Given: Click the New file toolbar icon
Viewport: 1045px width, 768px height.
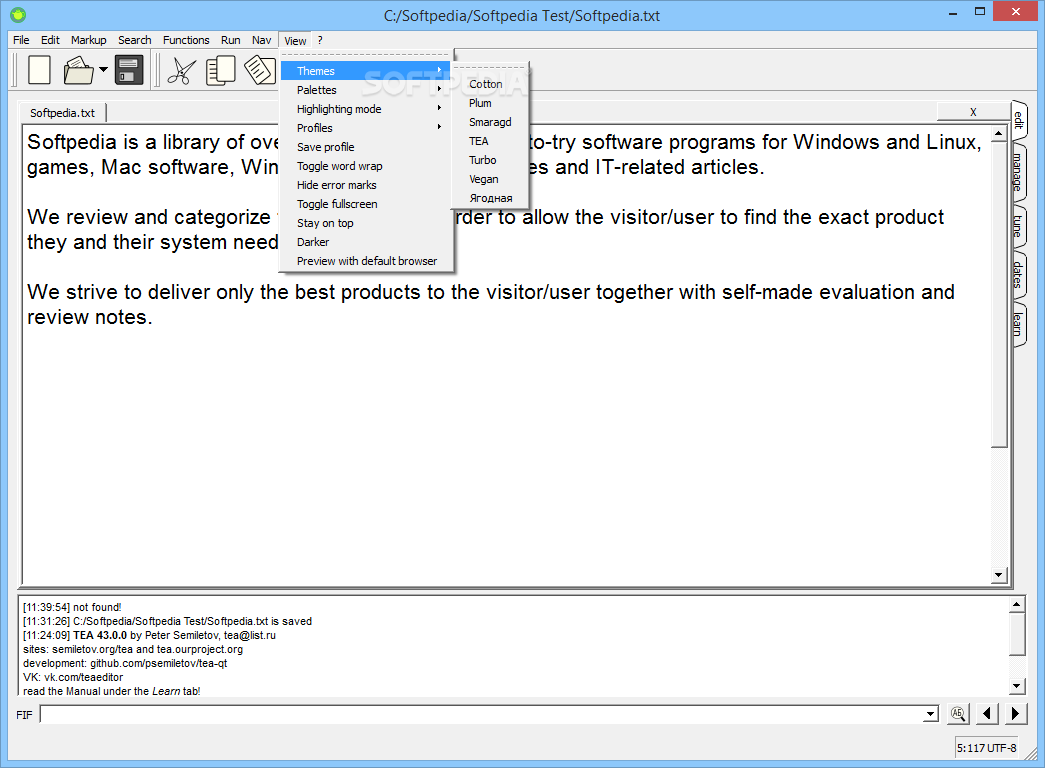Looking at the screenshot, I should [39, 70].
